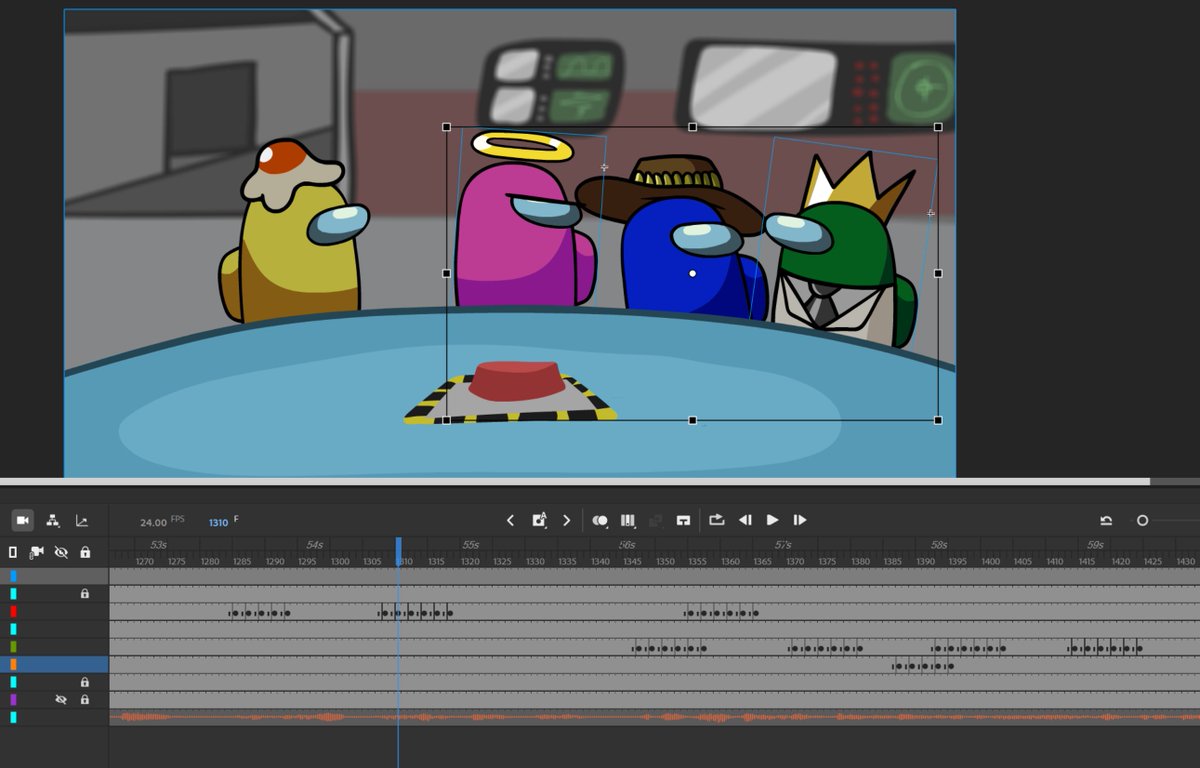
Task: Click the blue layer color swatch
Action: [x=13, y=576]
